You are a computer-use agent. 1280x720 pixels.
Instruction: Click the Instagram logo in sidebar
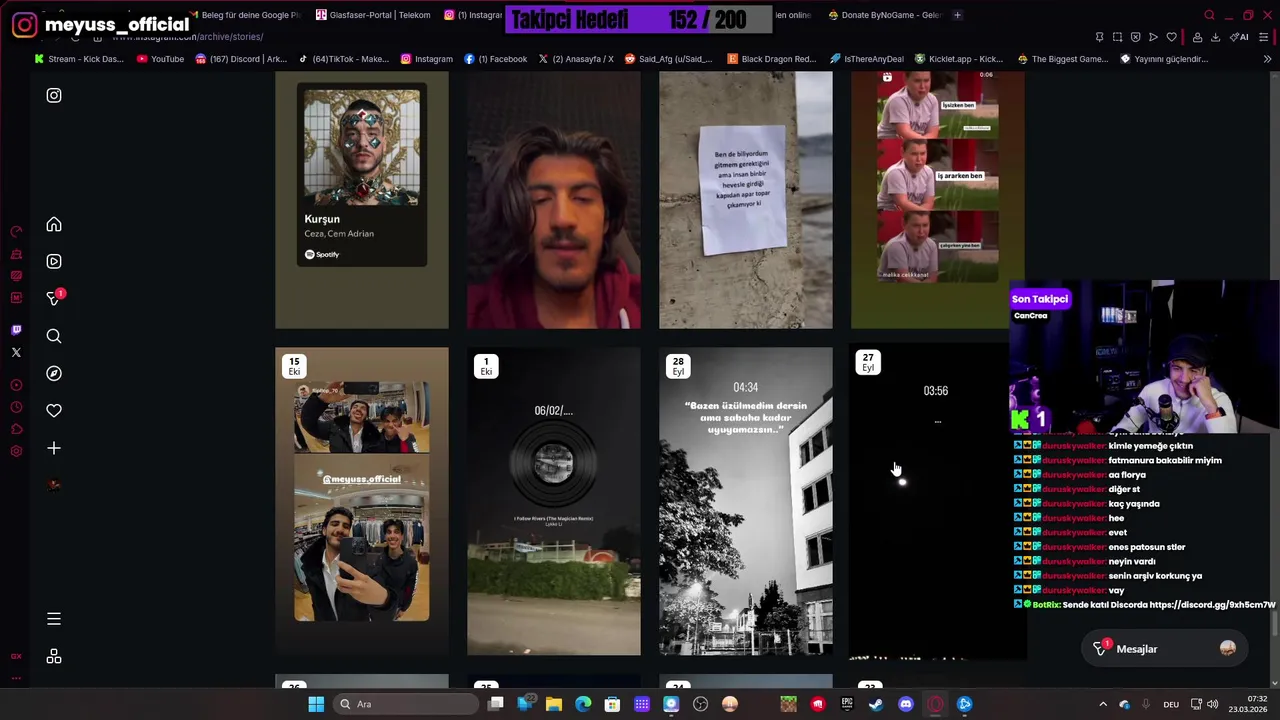pyautogui.click(x=54, y=95)
